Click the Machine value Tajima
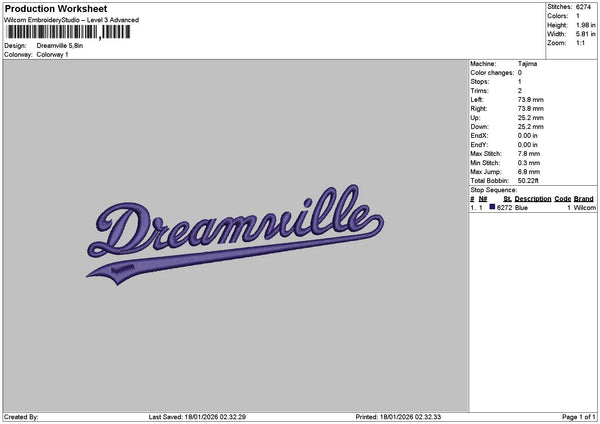Image resolution: width=600 pixels, height=424 pixels. [x=527, y=64]
